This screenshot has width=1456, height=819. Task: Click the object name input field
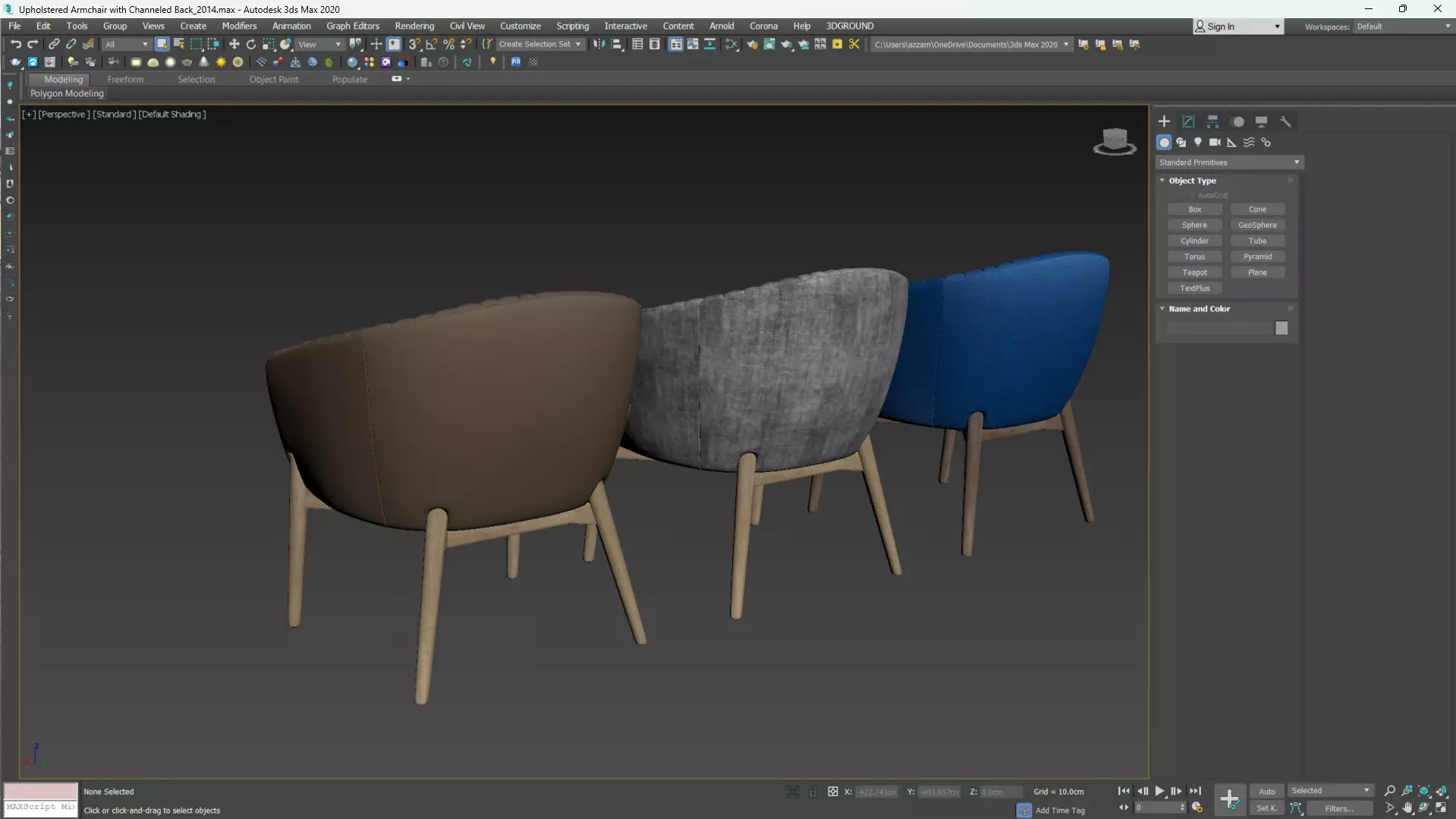[x=1219, y=328]
